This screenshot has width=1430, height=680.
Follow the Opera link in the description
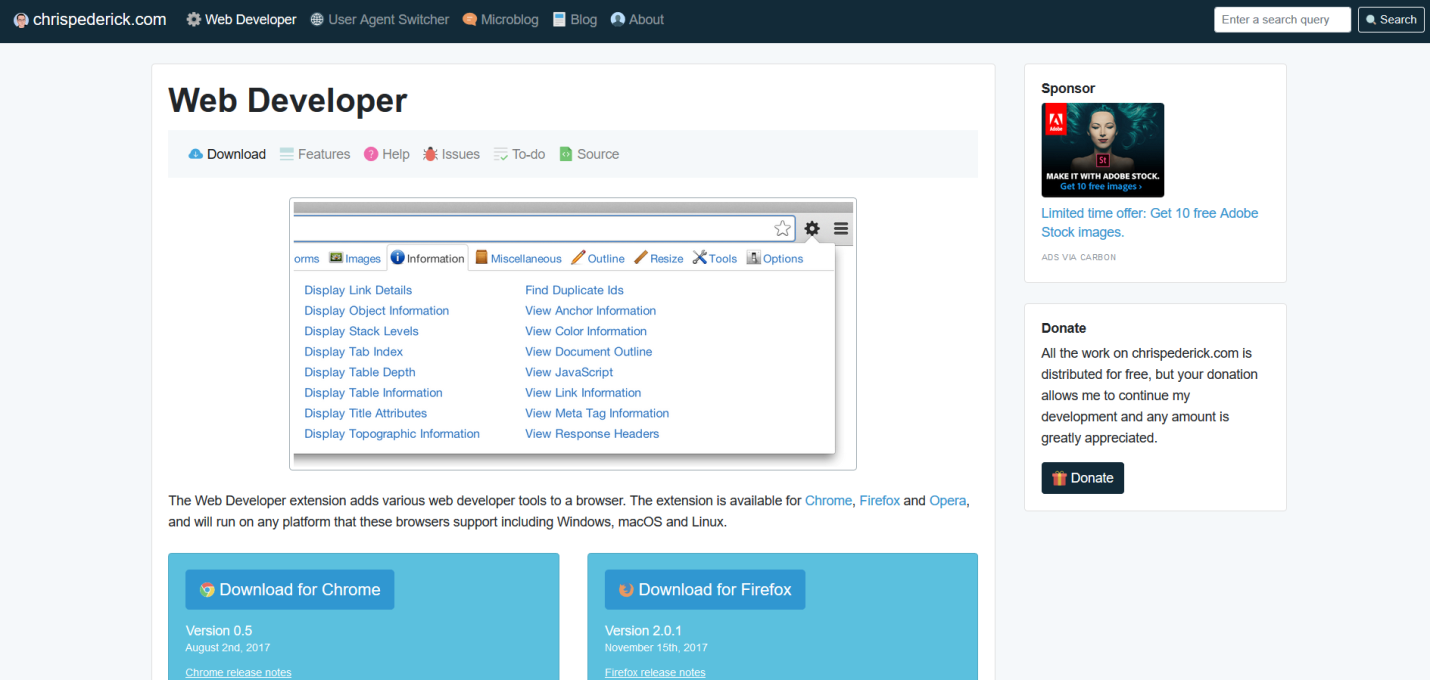[946, 500]
